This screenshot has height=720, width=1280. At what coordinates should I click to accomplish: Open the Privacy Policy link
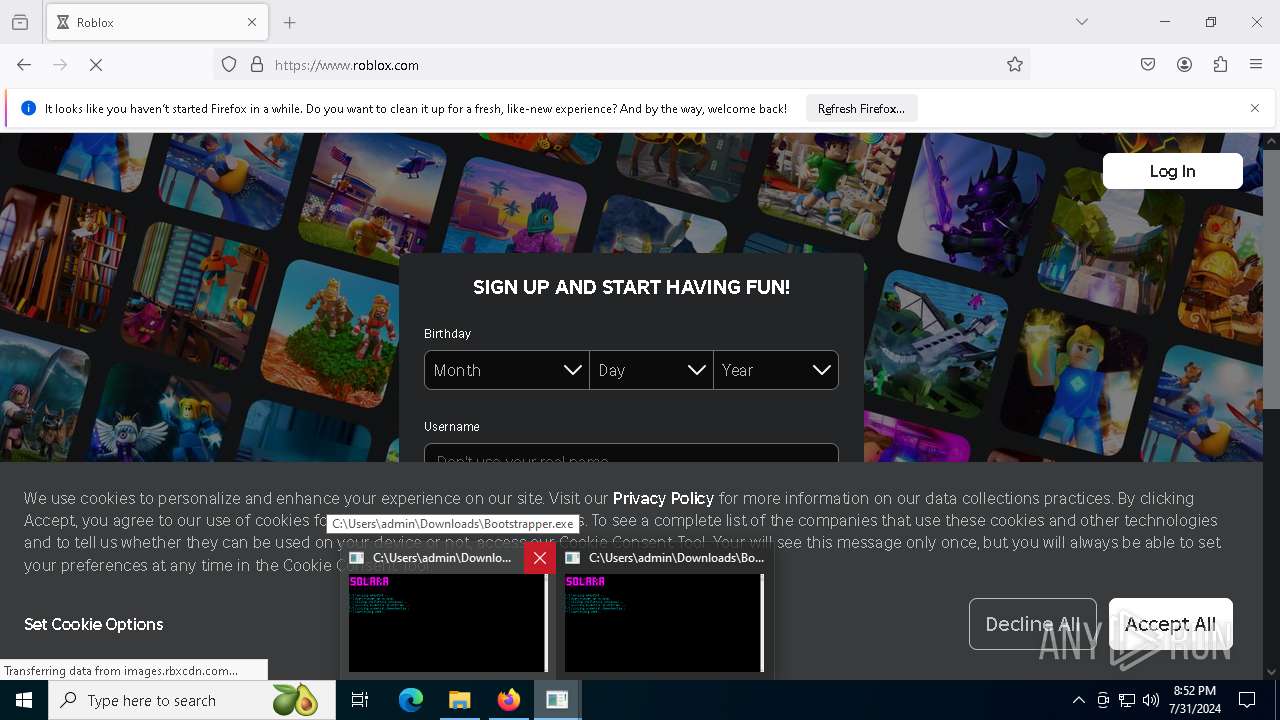point(663,498)
